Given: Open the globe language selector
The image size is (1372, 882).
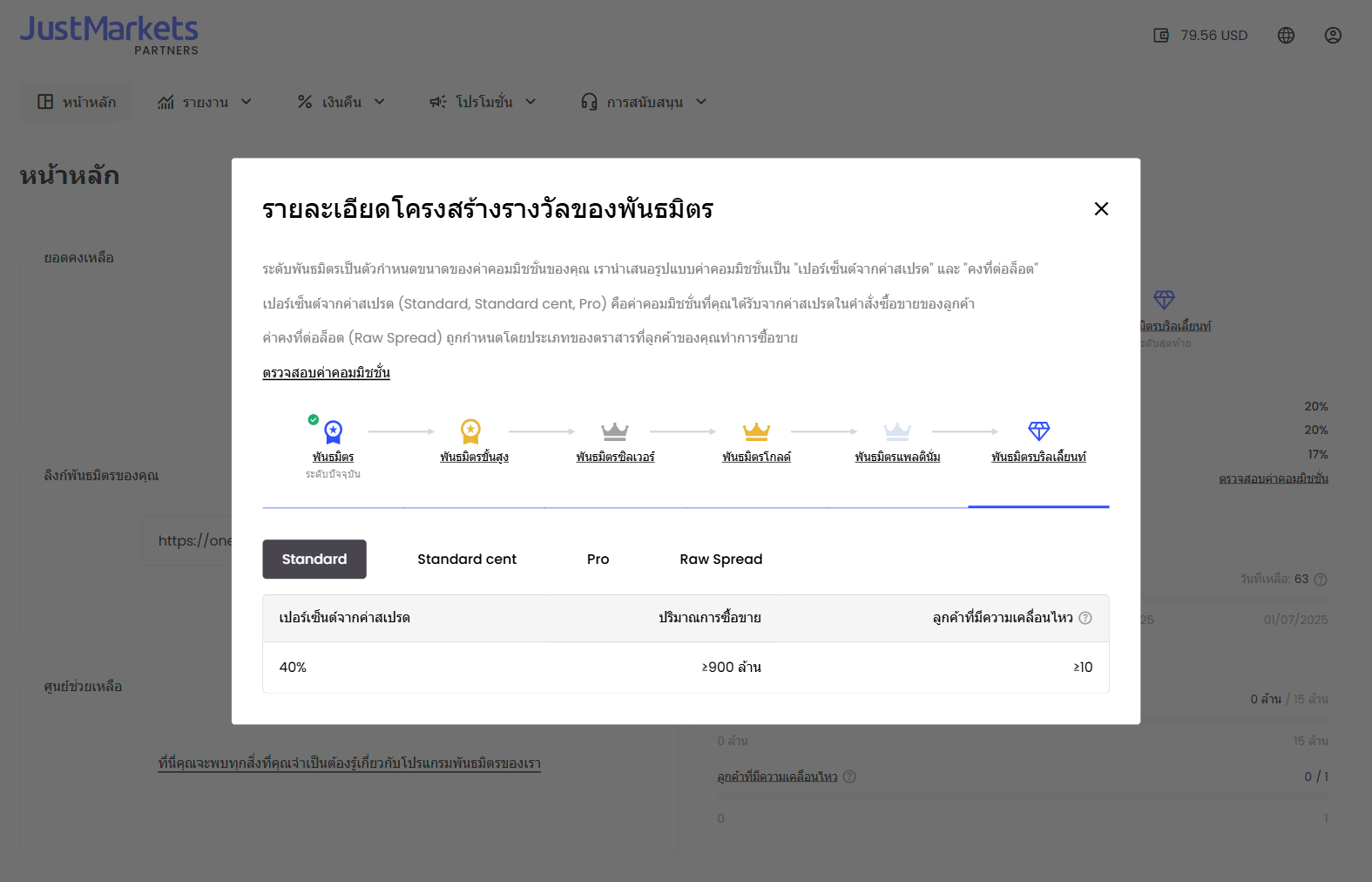Looking at the screenshot, I should [1286, 36].
